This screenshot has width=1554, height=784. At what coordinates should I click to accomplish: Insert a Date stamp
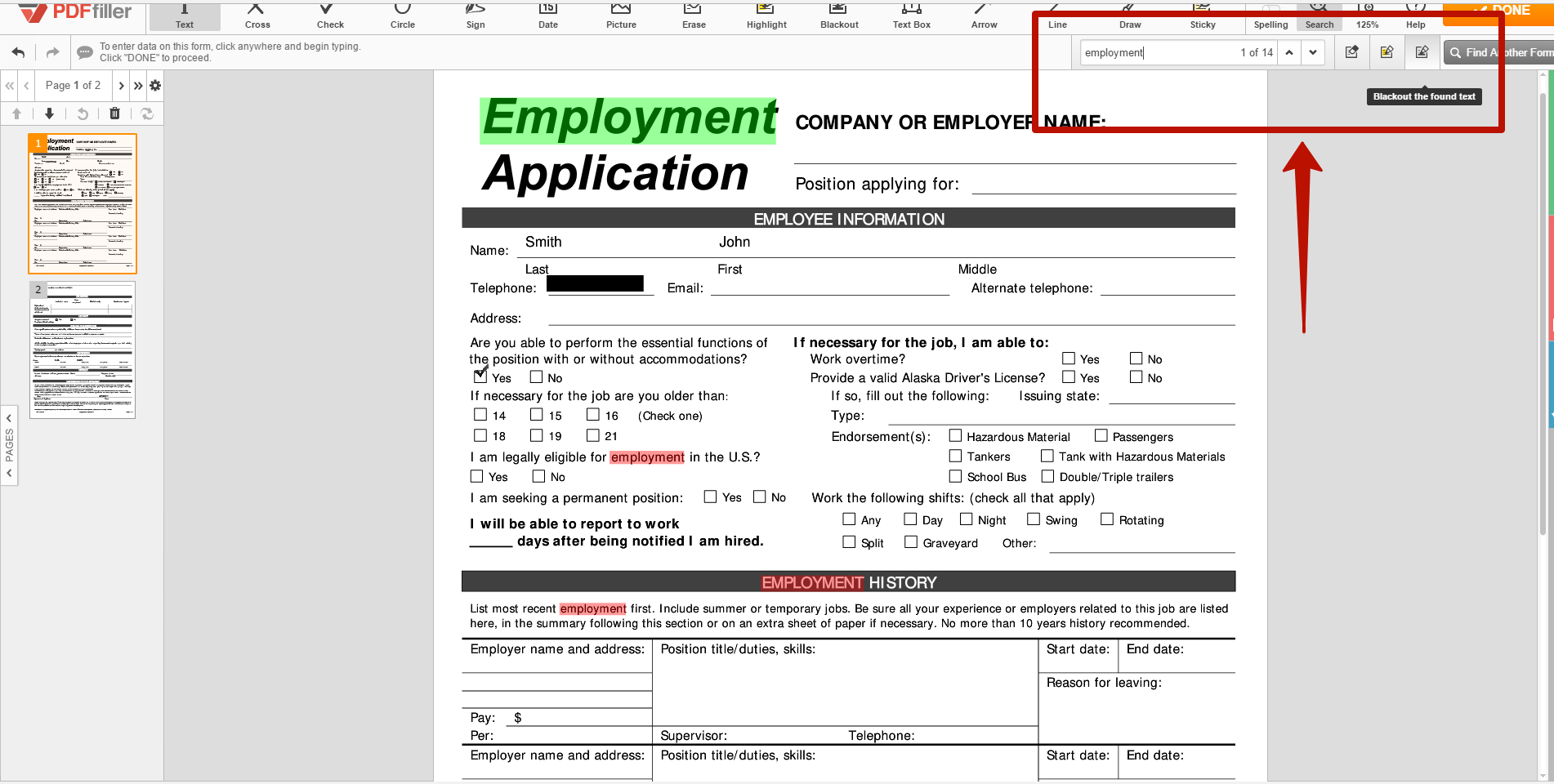coord(548,16)
